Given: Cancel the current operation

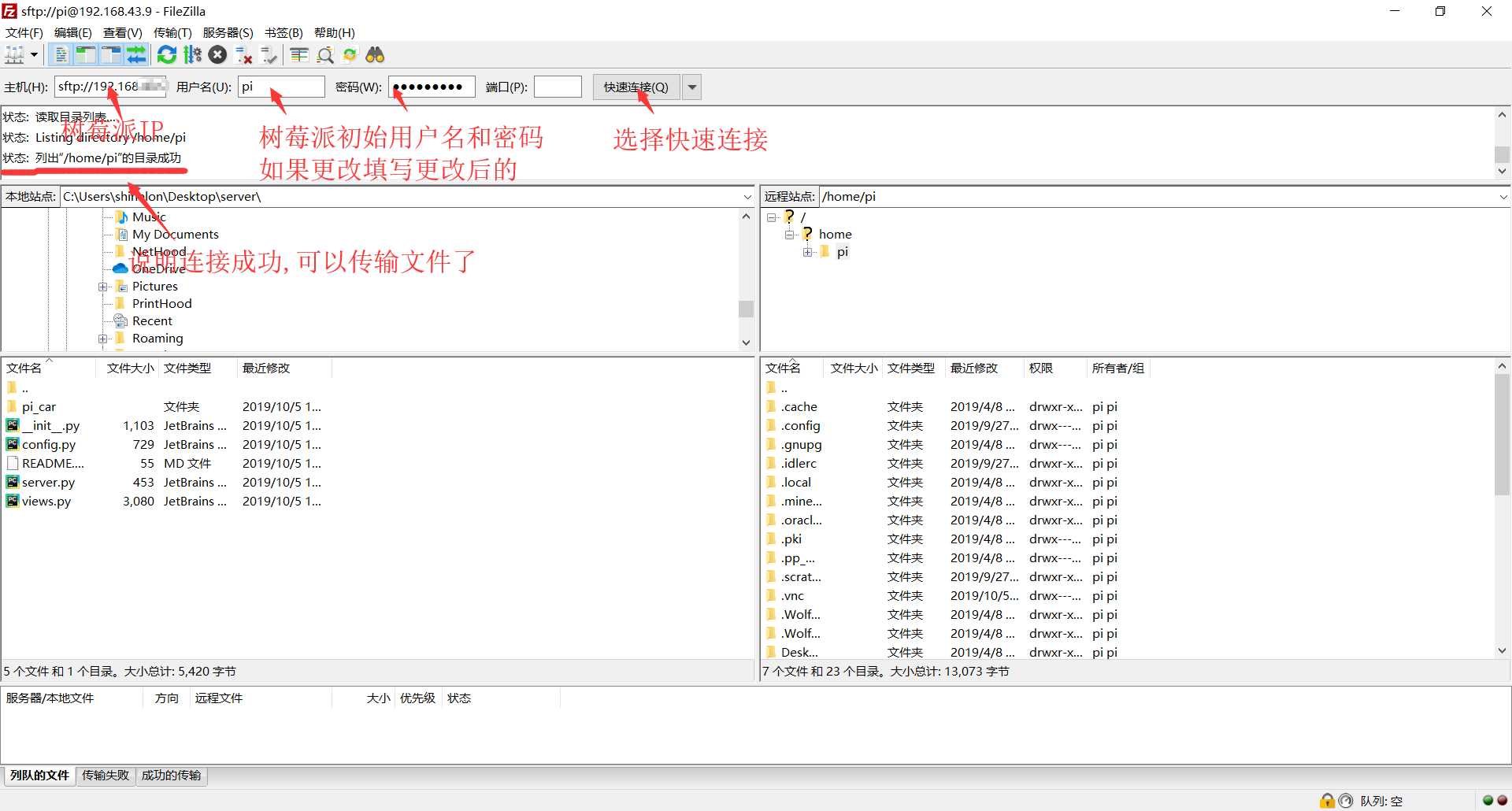Looking at the screenshot, I should [218, 55].
